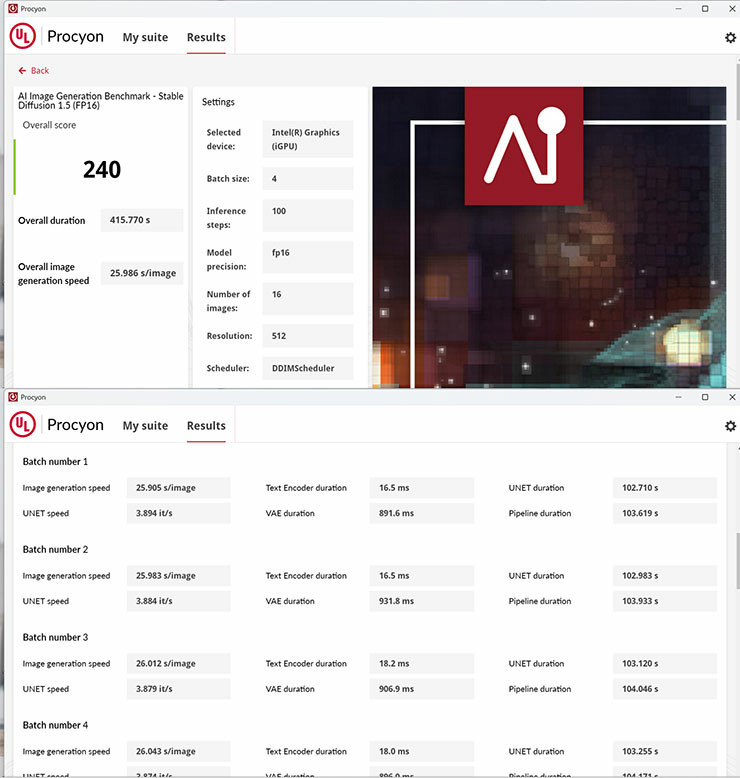Viewport: 740px width, 778px height.
Task: Click Scheduler value DDIMScheduler
Action: pos(308,368)
